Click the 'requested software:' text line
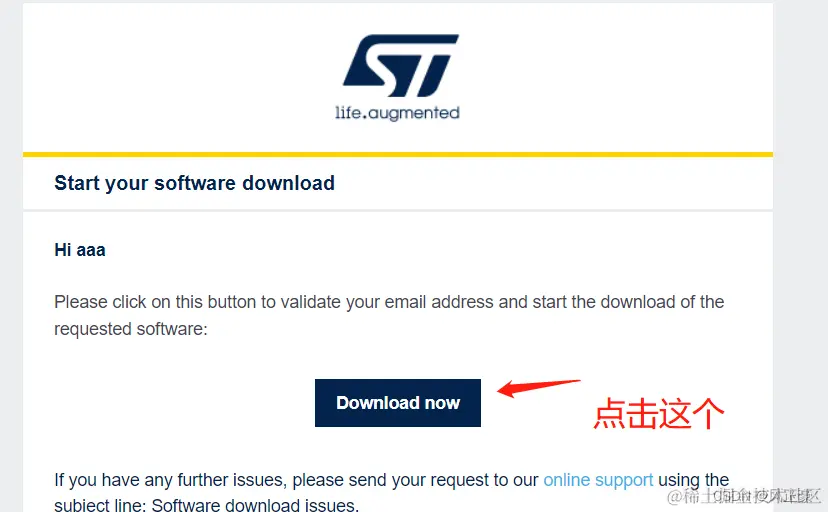The image size is (828, 512). [x=131, y=329]
